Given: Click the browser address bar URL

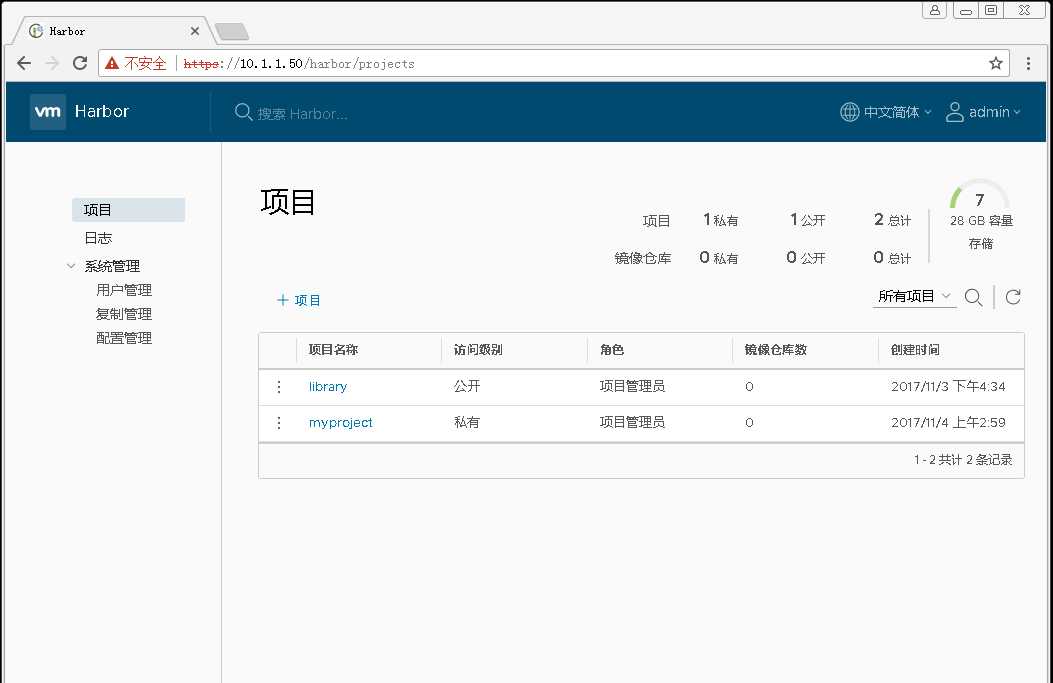Looking at the screenshot, I should pos(299,64).
